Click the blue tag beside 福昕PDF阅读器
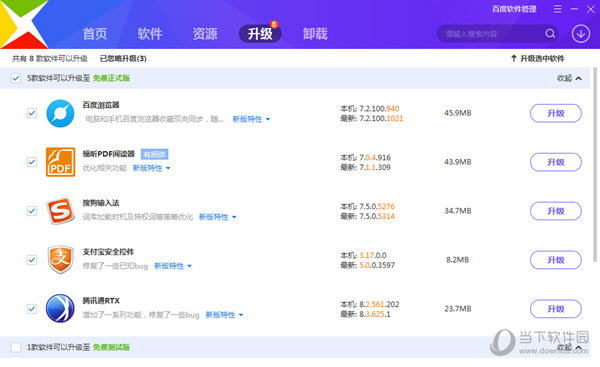This screenshot has width=600, height=367. tap(154, 154)
